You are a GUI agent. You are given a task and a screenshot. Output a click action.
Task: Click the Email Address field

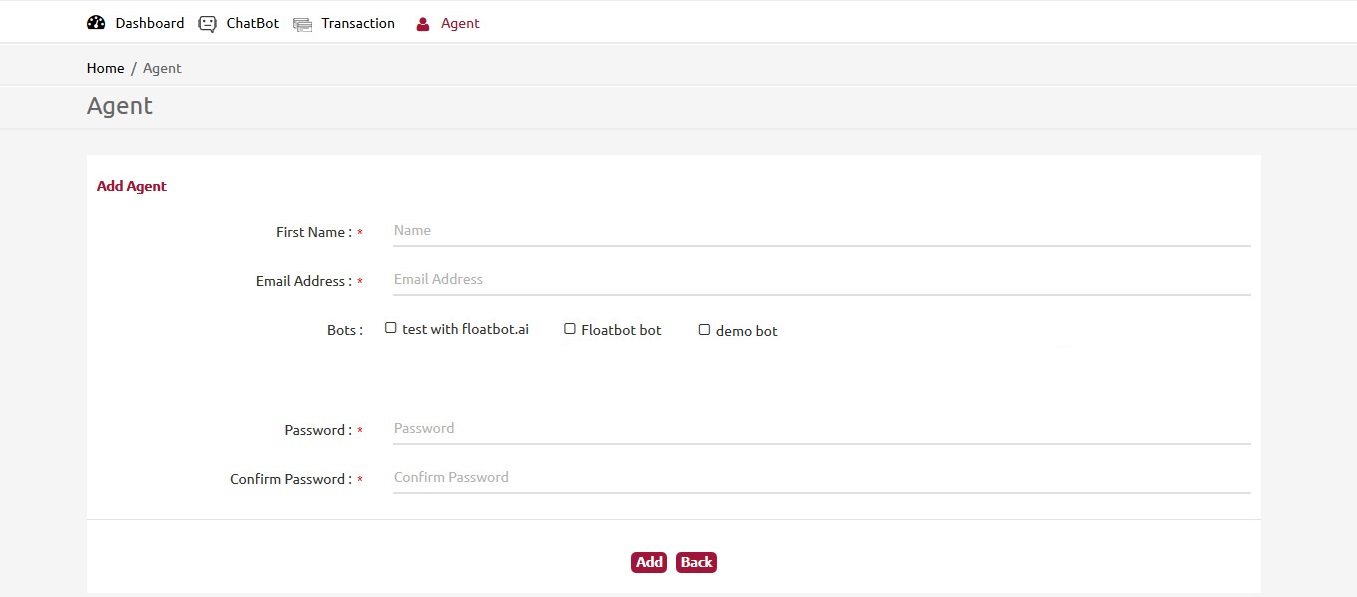click(820, 279)
